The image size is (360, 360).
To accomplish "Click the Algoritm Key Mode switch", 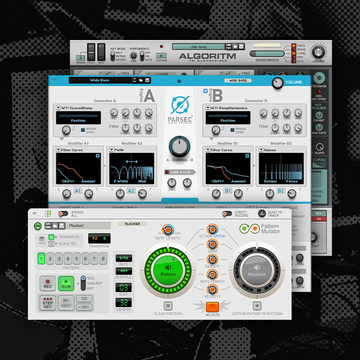I will (x=113, y=55).
